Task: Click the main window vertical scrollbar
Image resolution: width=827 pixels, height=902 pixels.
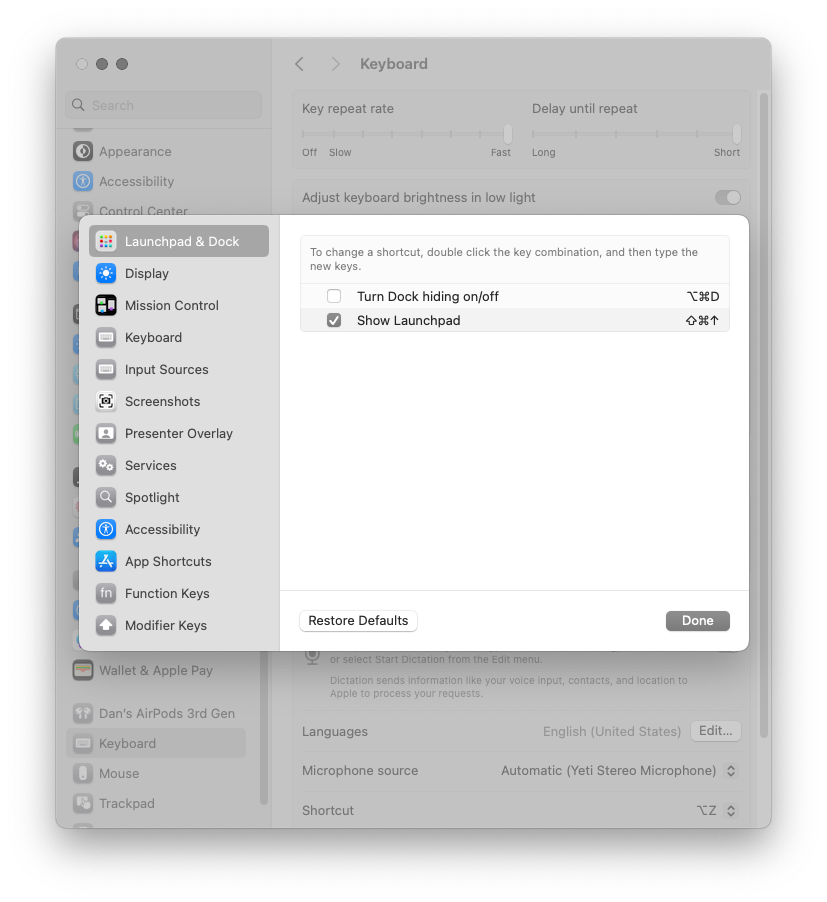Action: coord(764,414)
